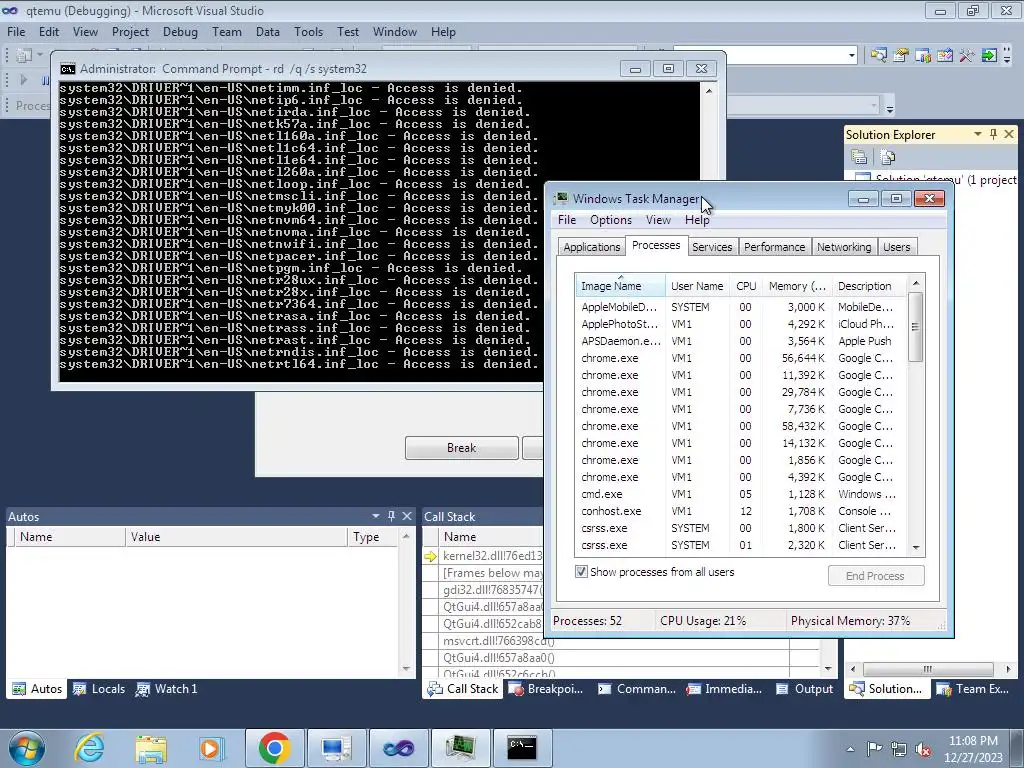Image resolution: width=1024 pixels, height=768 pixels.
Task: Pin the Autos panel
Action: pyautogui.click(x=391, y=516)
